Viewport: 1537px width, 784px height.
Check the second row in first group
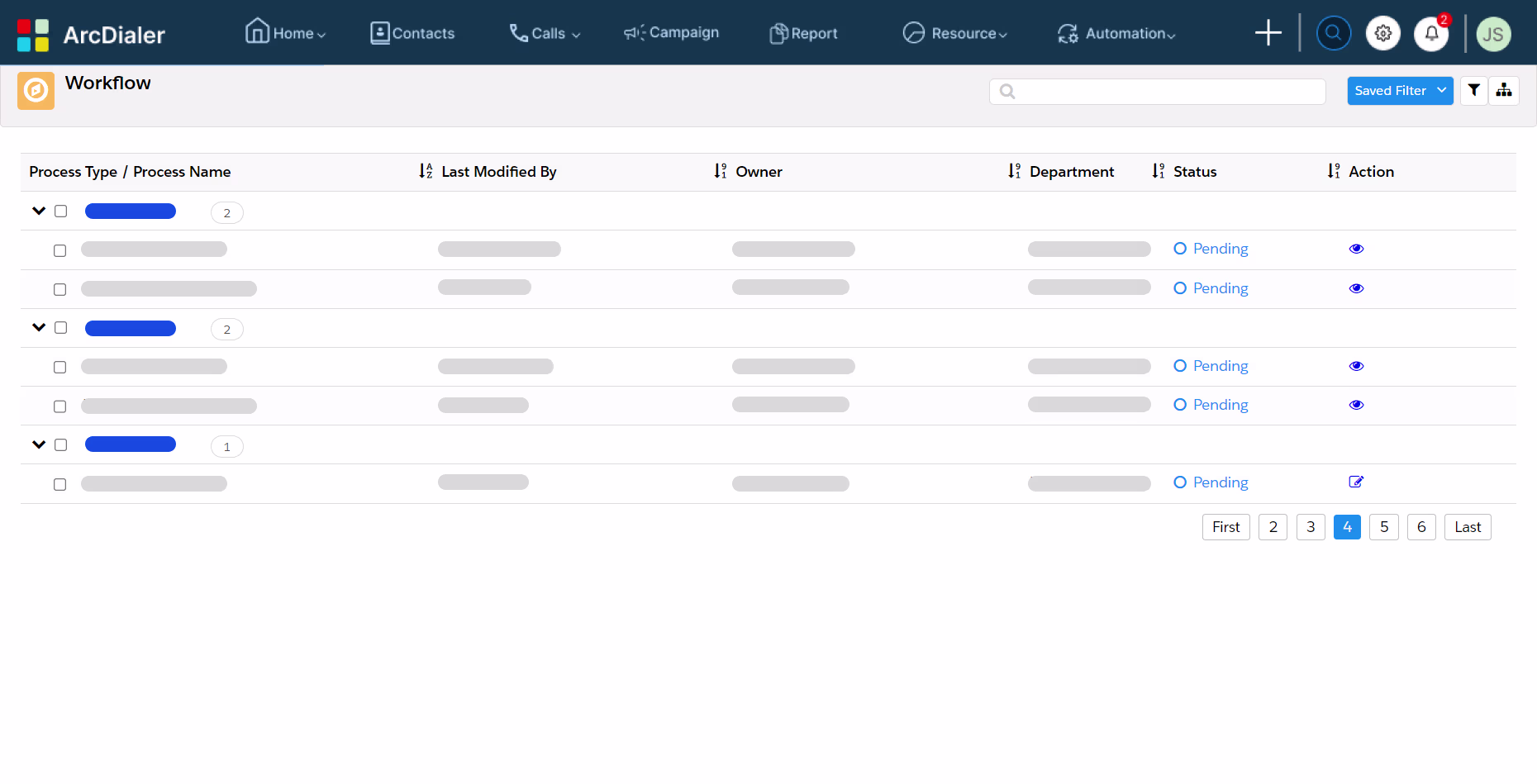pos(59,289)
